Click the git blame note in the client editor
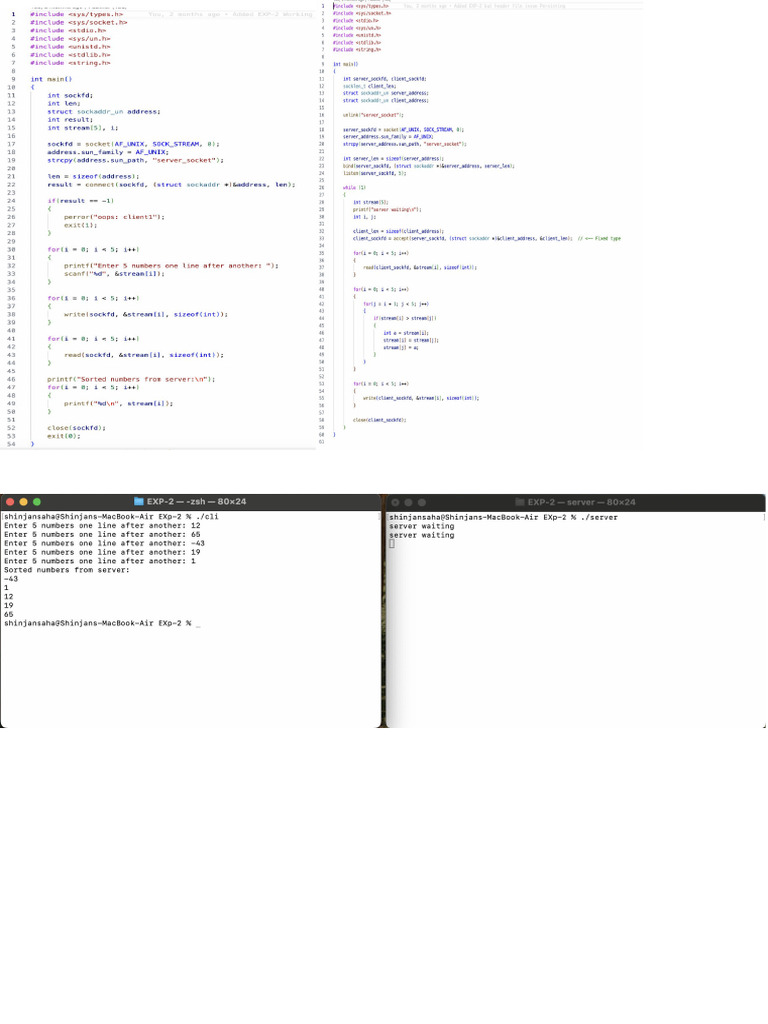 pyautogui.click(x=230, y=15)
